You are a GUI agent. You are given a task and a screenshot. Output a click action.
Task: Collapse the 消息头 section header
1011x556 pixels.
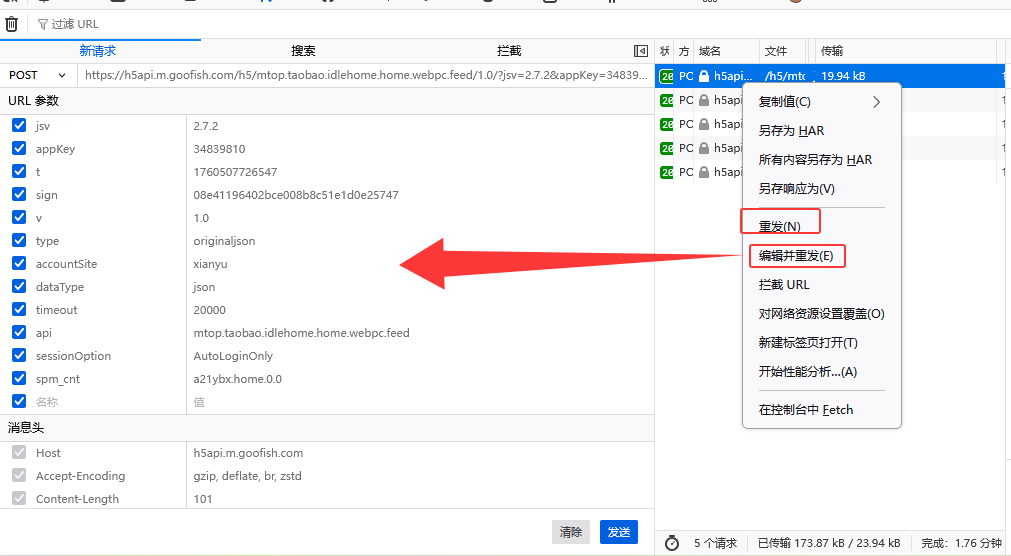(28, 428)
